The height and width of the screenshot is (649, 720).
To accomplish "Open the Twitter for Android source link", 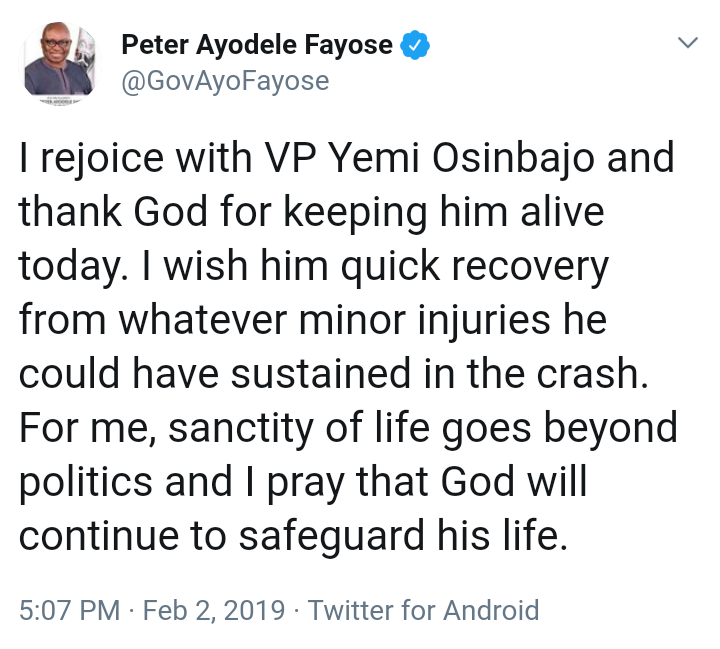I will coord(423,610).
